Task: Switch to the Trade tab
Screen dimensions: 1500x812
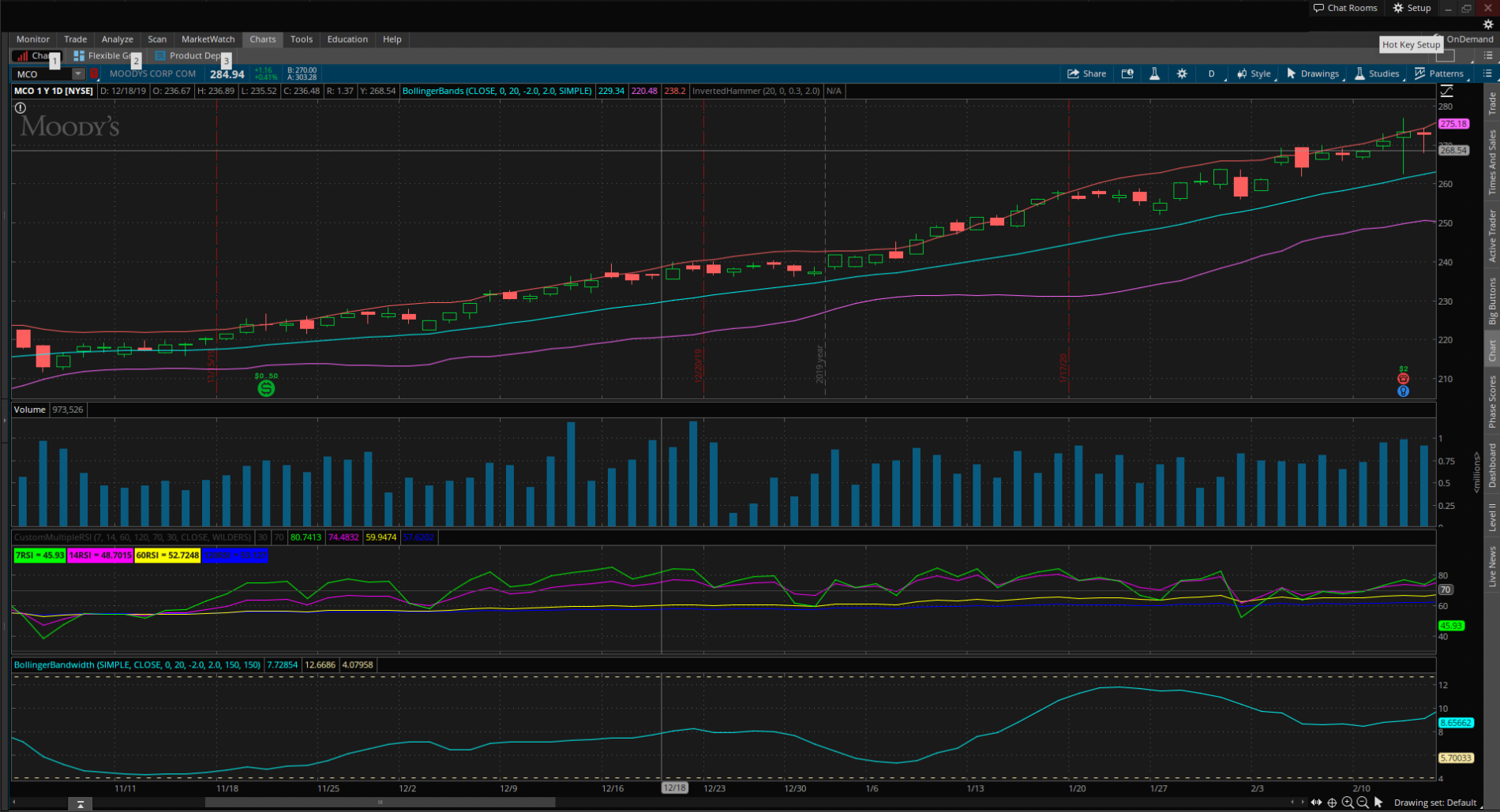Action: pyautogui.click(x=76, y=39)
